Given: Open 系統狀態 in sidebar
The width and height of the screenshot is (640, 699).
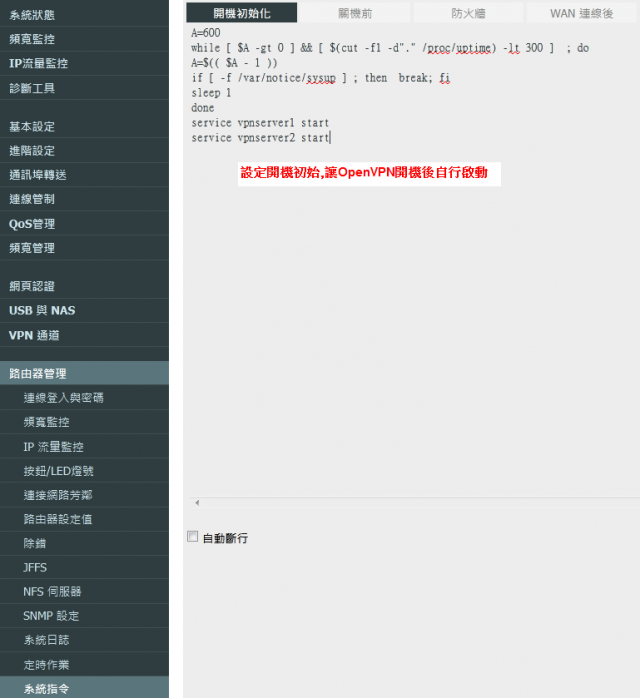Looking at the screenshot, I should coord(84,14).
